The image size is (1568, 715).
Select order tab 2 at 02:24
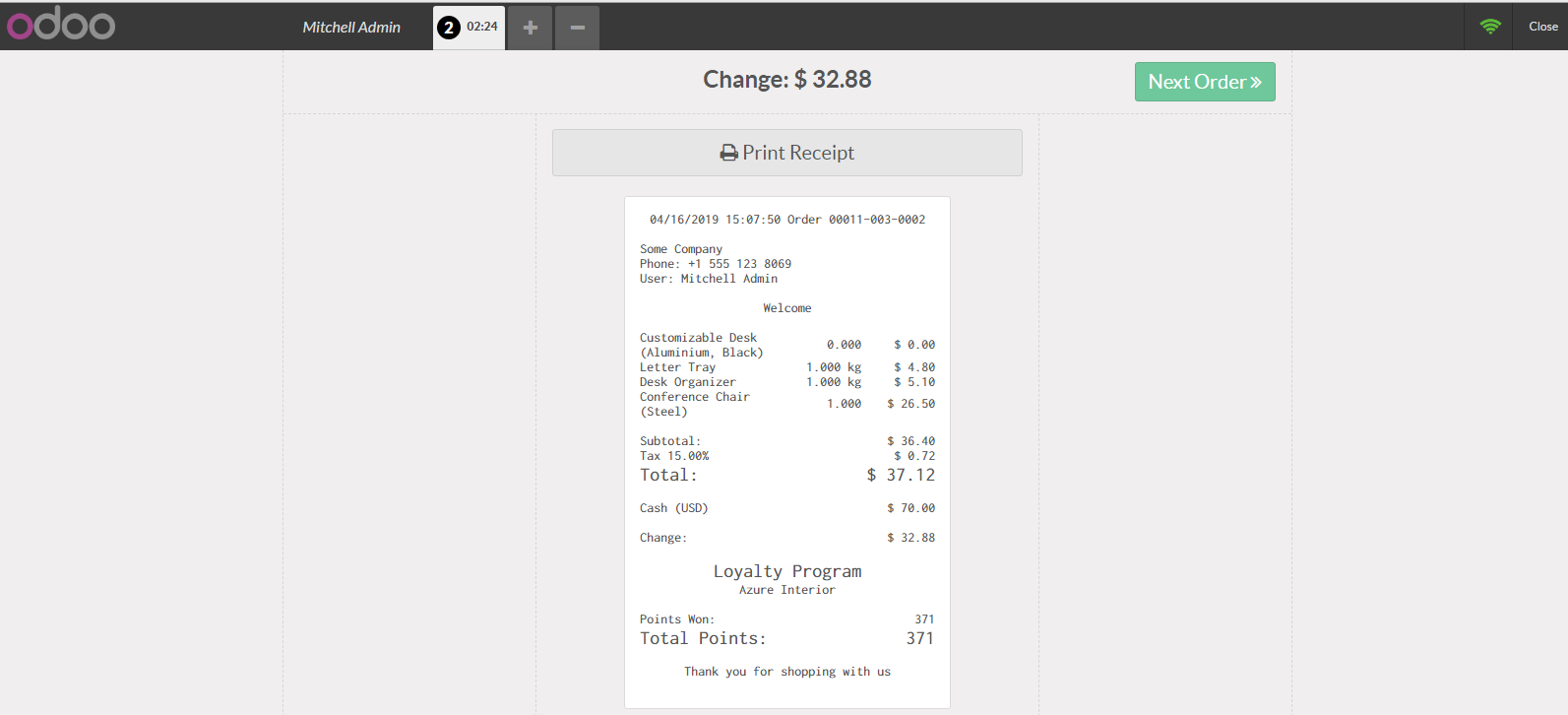(x=469, y=28)
